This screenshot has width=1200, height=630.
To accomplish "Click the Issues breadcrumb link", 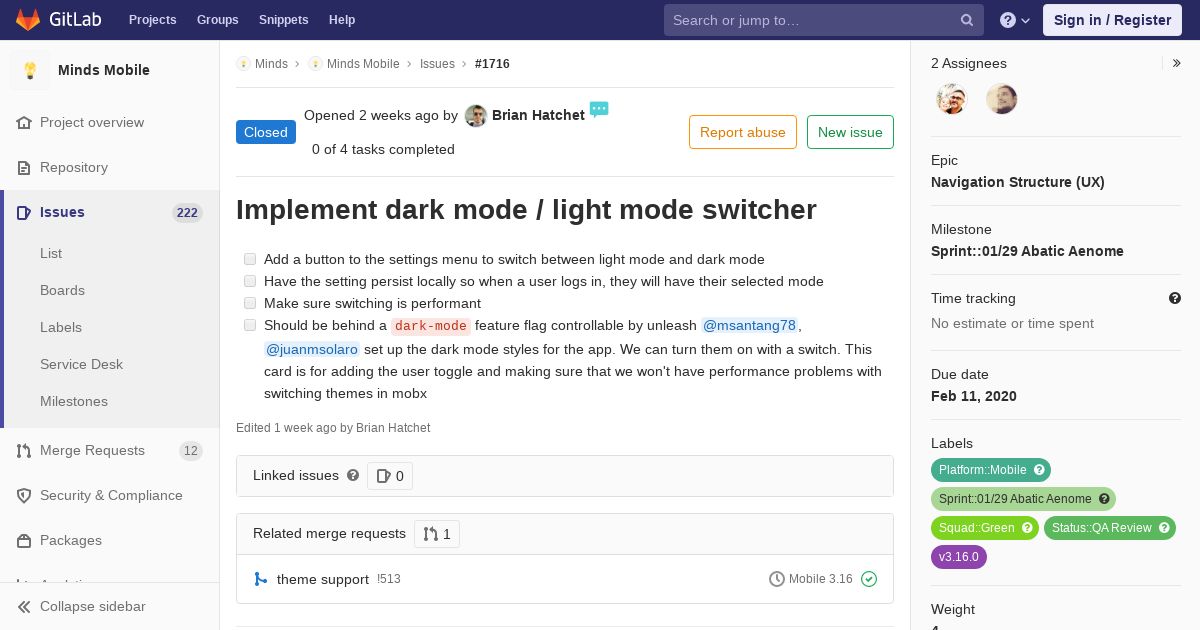I will (x=437, y=64).
